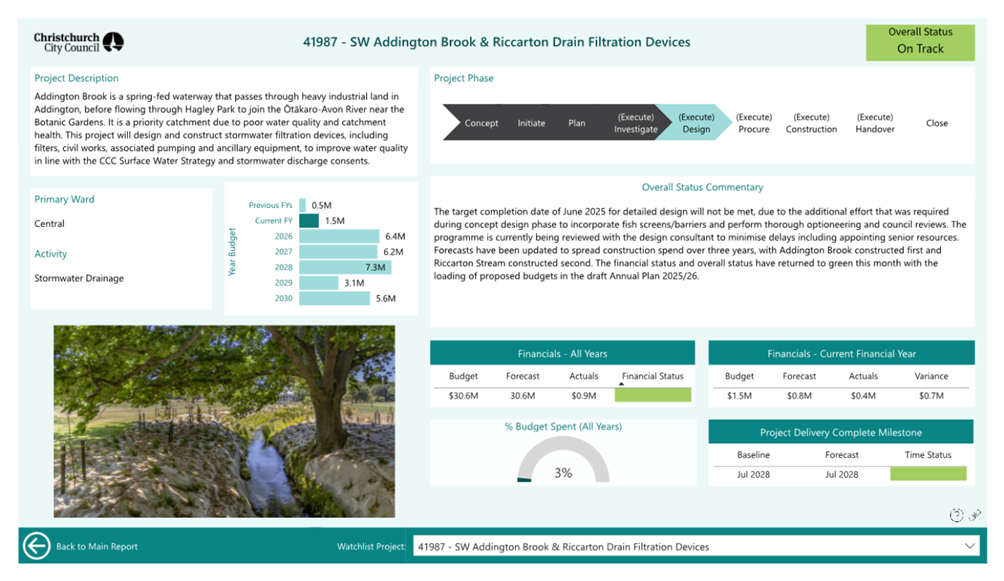This screenshot has height=581, width=1004.
Task: Click the Primary Ward value Central
Action: 49,224
